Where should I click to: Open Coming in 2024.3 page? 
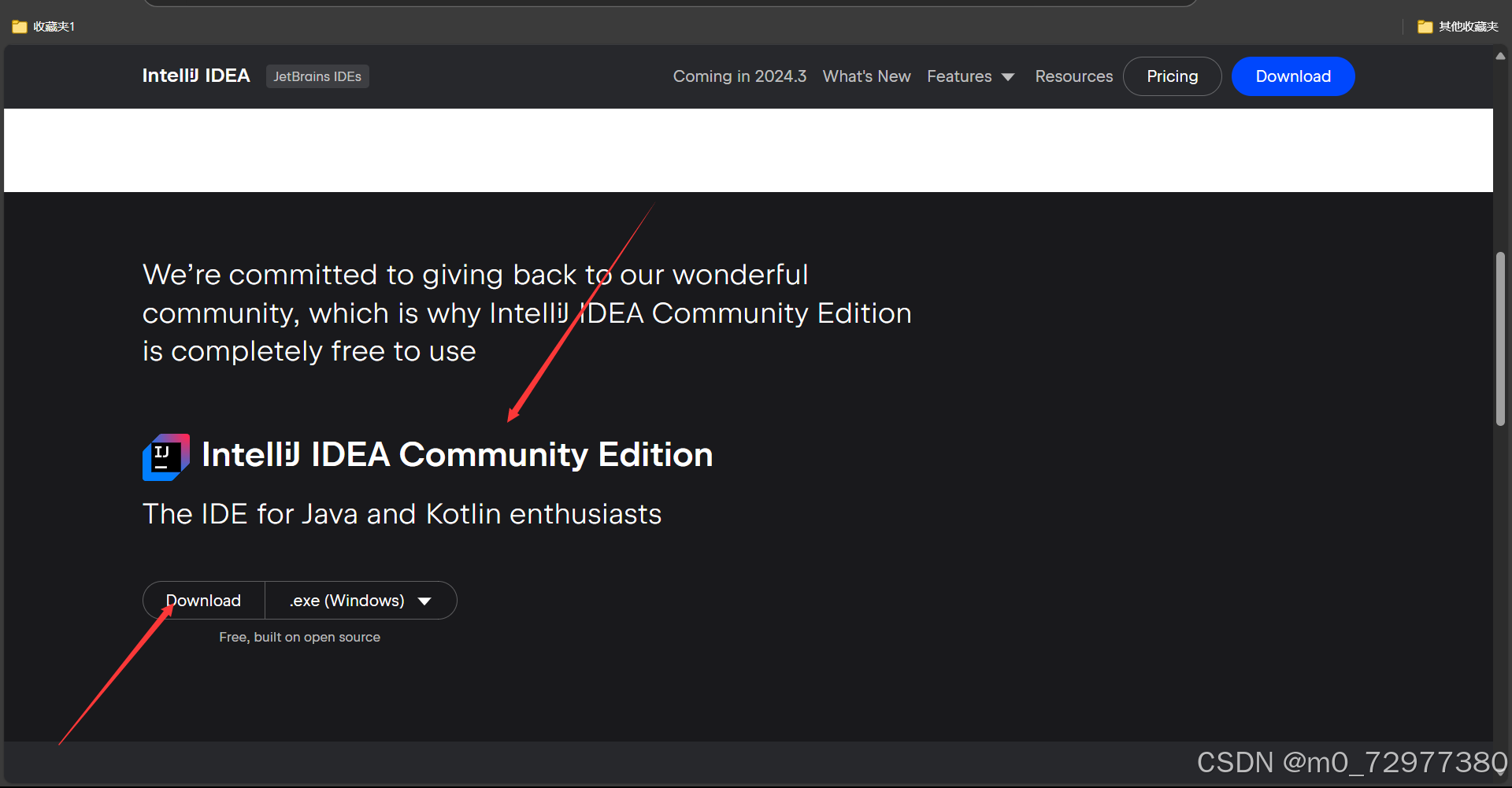pos(739,76)
